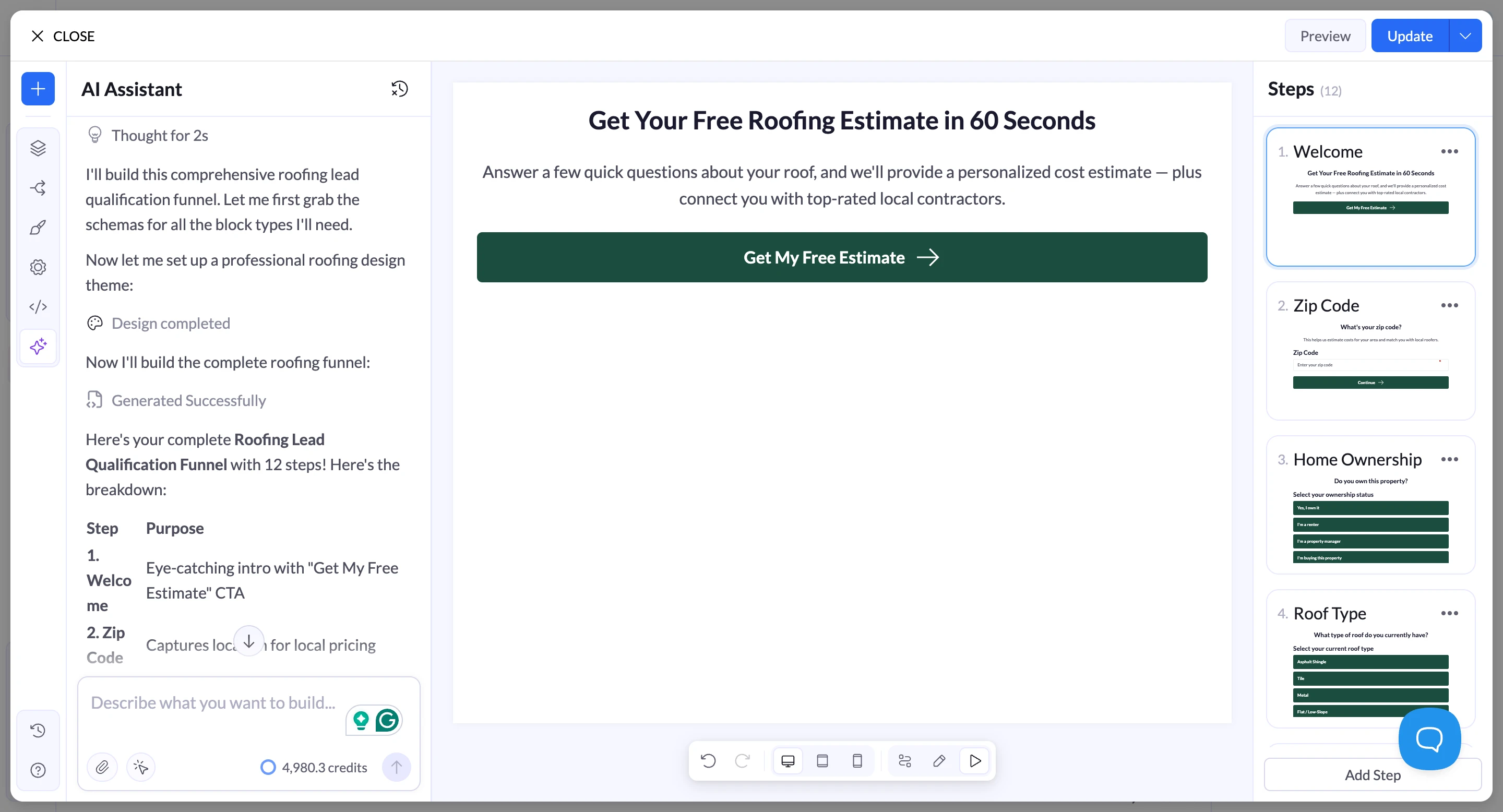Undo the last change
1503x812 pixels.
(x=708, y=761)
